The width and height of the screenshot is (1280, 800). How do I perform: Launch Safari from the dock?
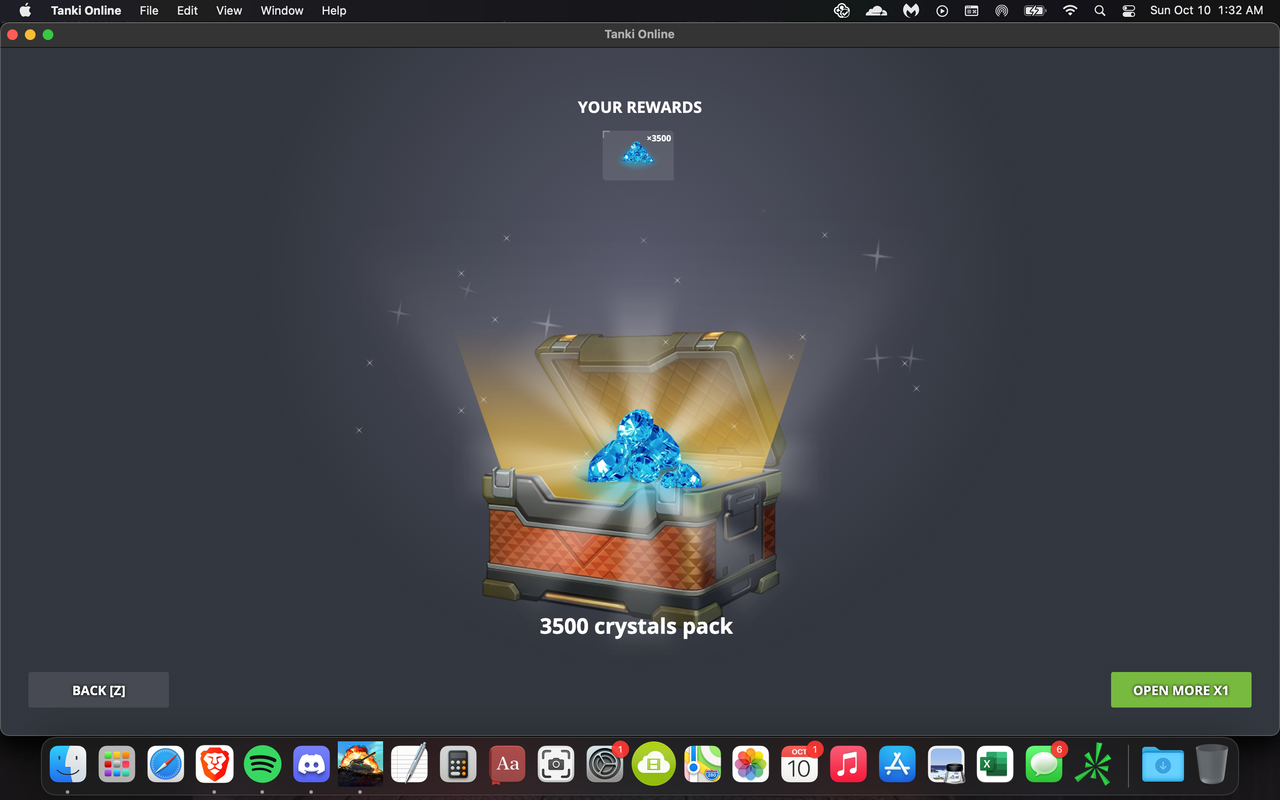(x=166, y=764)
